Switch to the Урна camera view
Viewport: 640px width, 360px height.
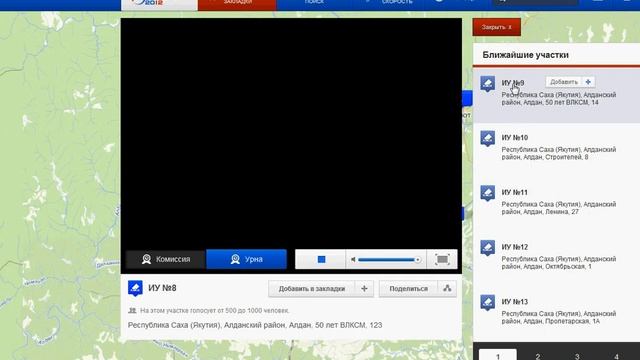pos(247,259)
